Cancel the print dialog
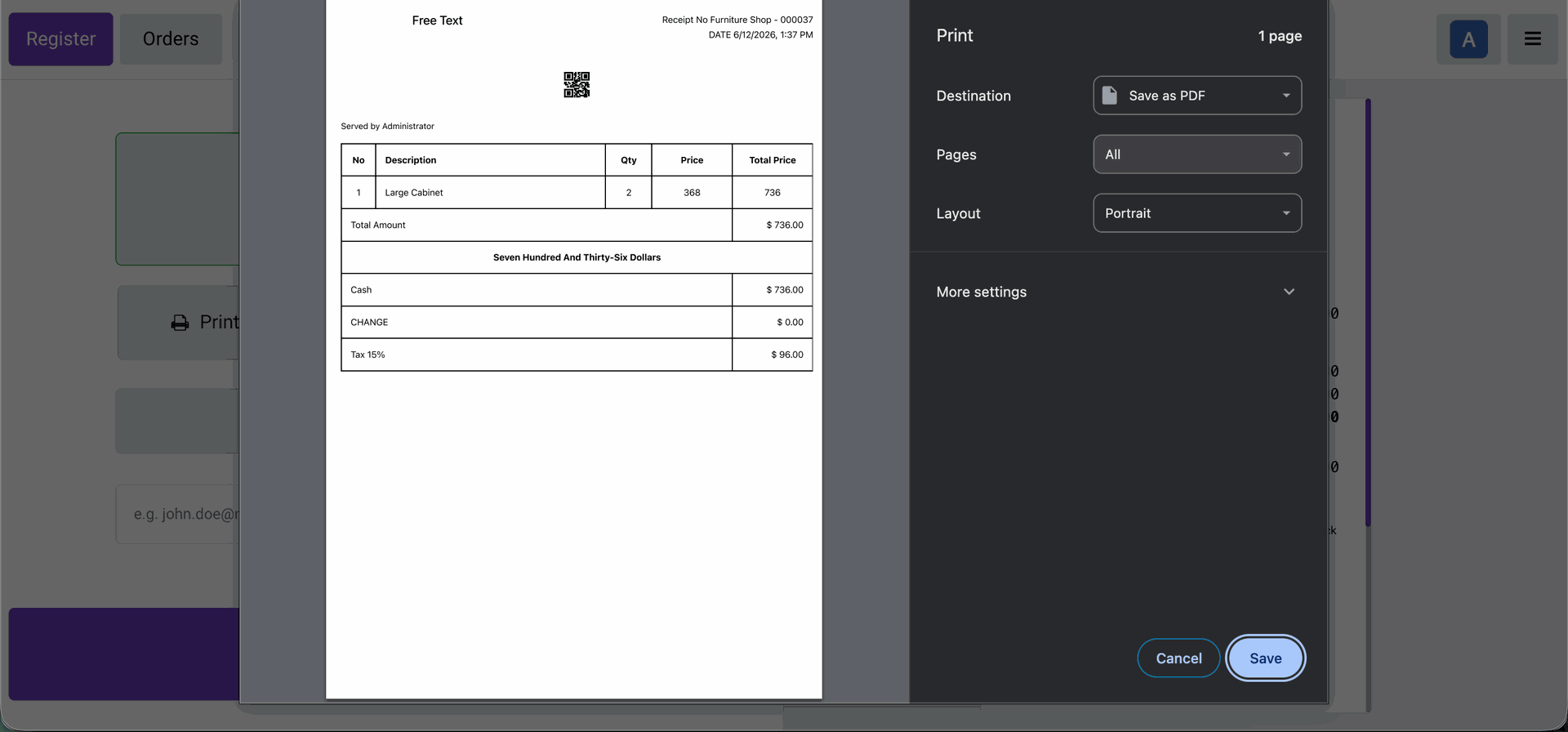Image resolution: width=1568 pixels, height=732 pixels. click(1178, 658)
